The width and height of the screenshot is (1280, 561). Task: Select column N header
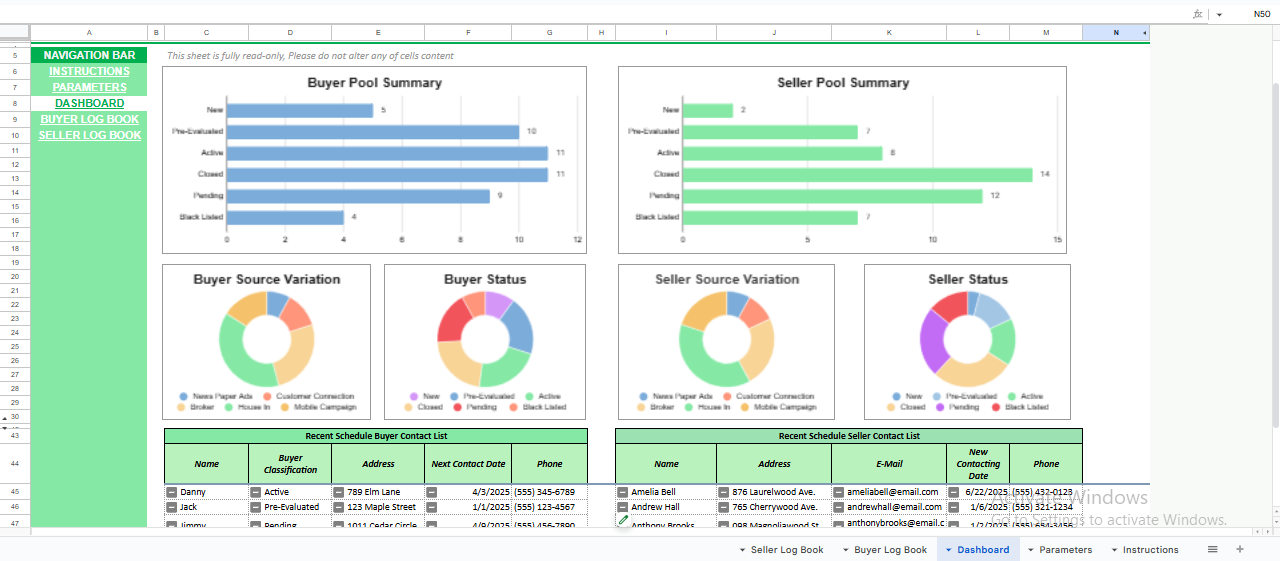point(1115,33)
